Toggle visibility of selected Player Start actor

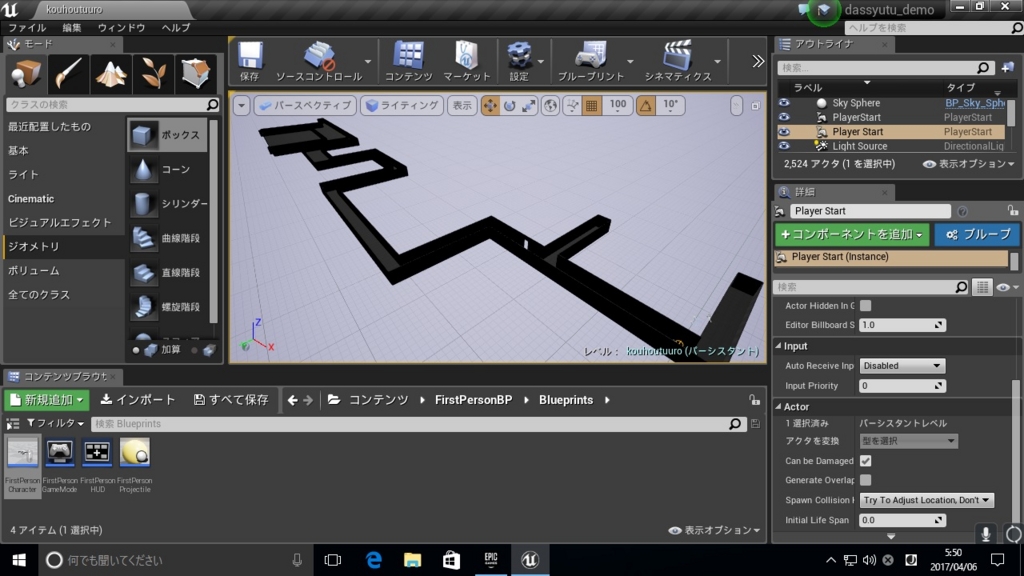pos(784,132)
